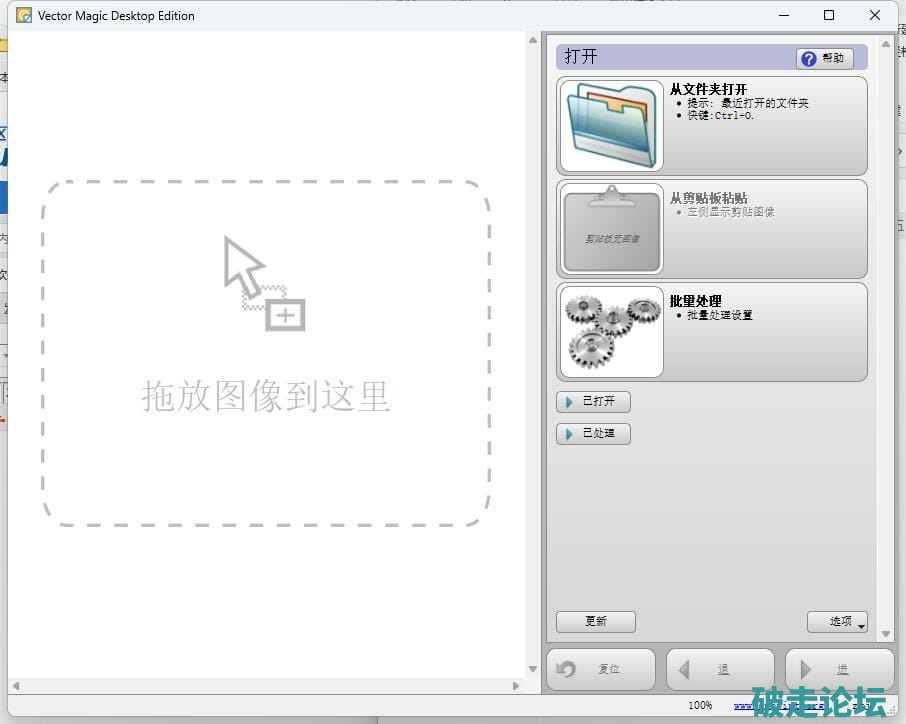Open the 选项 dropdown menu
The width and height of the screenshot is (906, 724).
click(837, 621)
